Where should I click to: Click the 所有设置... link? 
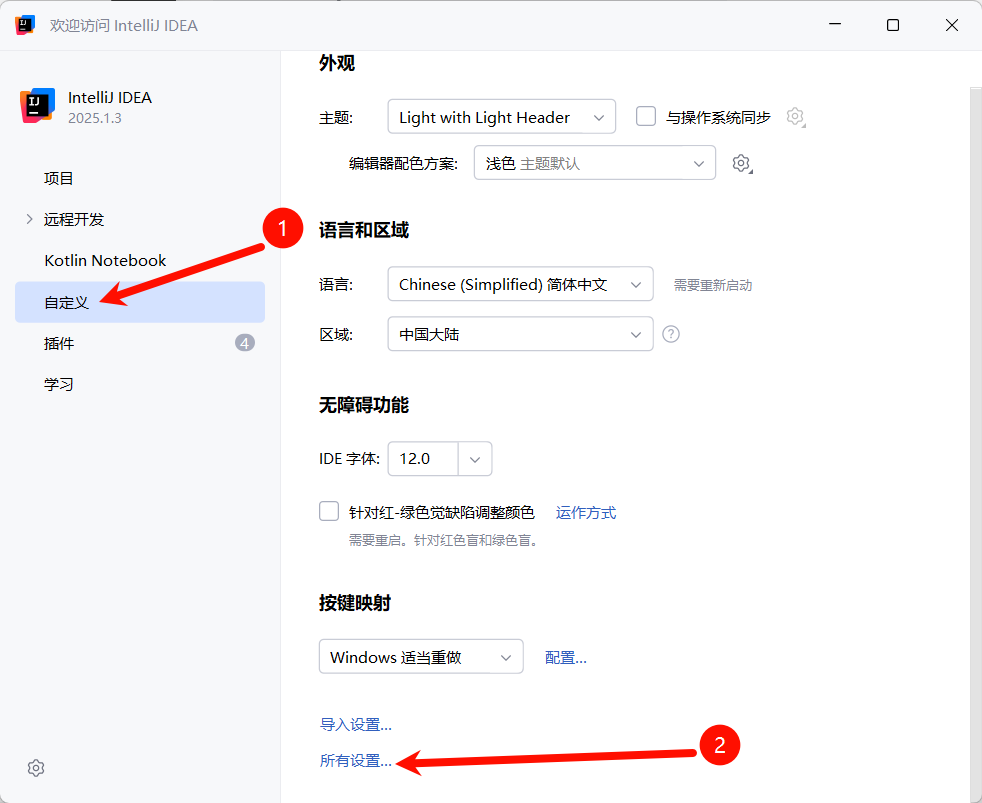[356, 760]
